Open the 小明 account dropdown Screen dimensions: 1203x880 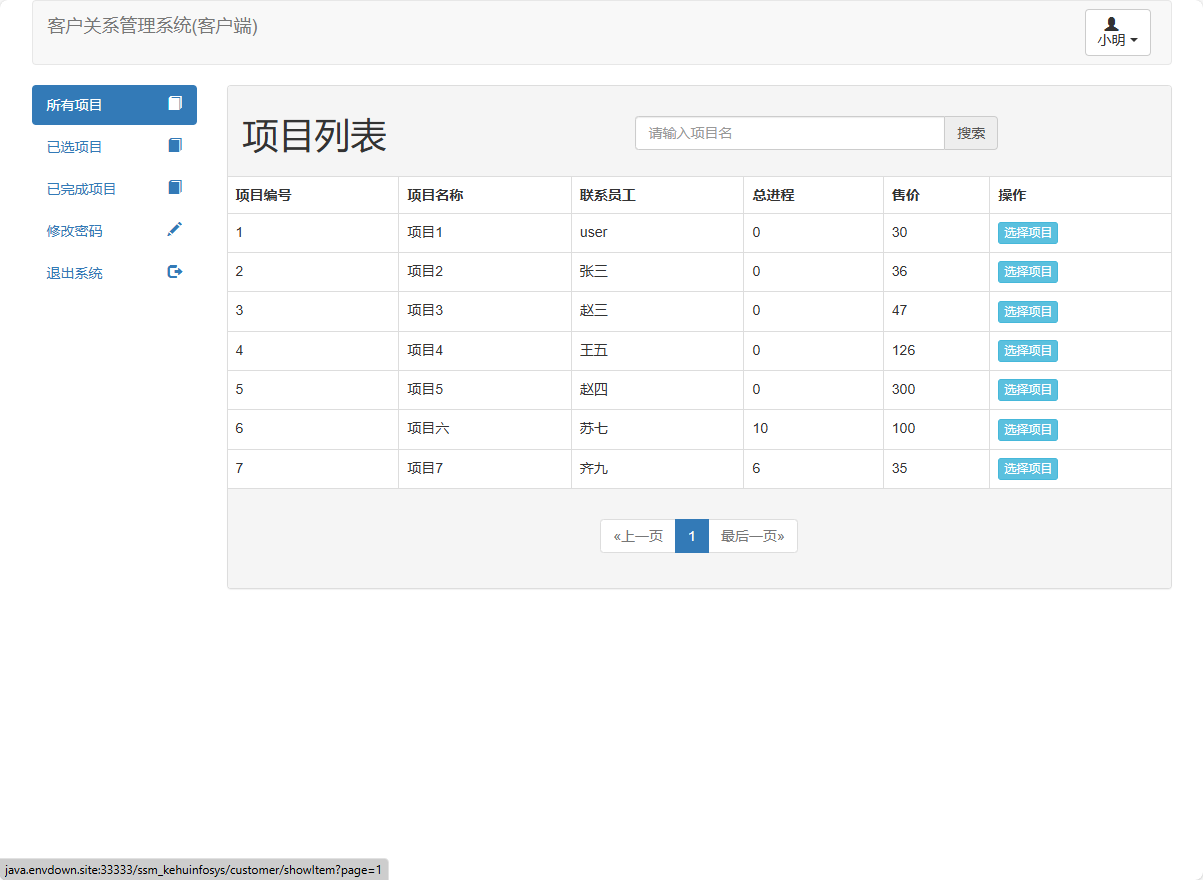click(1117, 40)
